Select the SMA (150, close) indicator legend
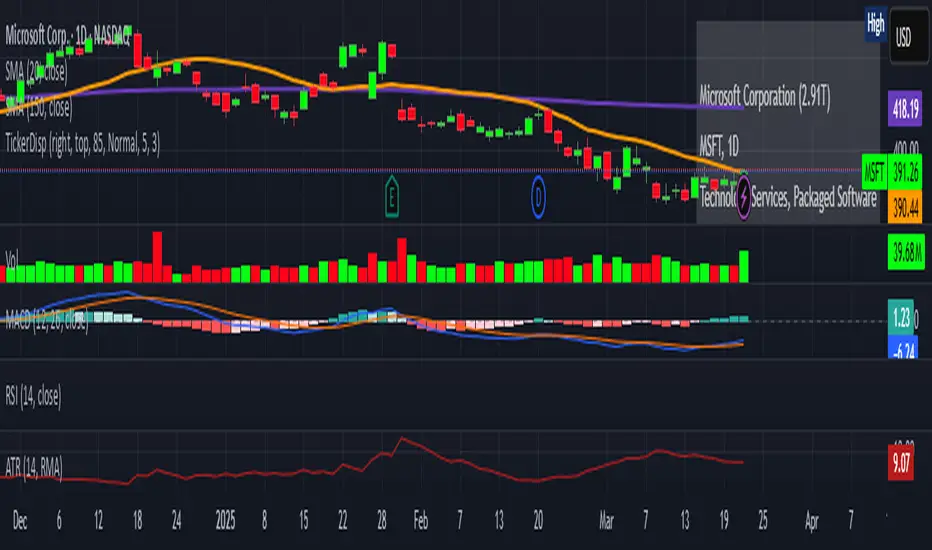The width and height of the screenshot is (932, 550). click(x=39, y=108)
